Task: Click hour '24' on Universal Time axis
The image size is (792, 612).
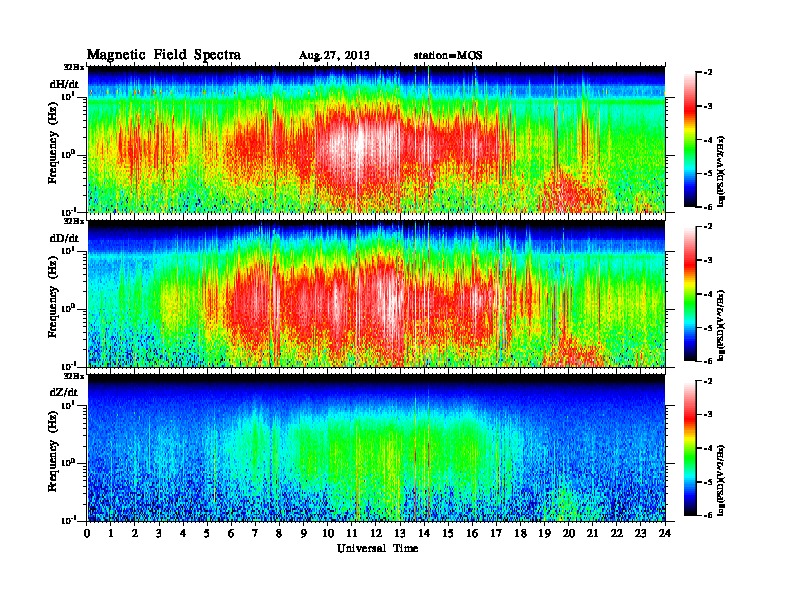Action: [x=665, y=533]
